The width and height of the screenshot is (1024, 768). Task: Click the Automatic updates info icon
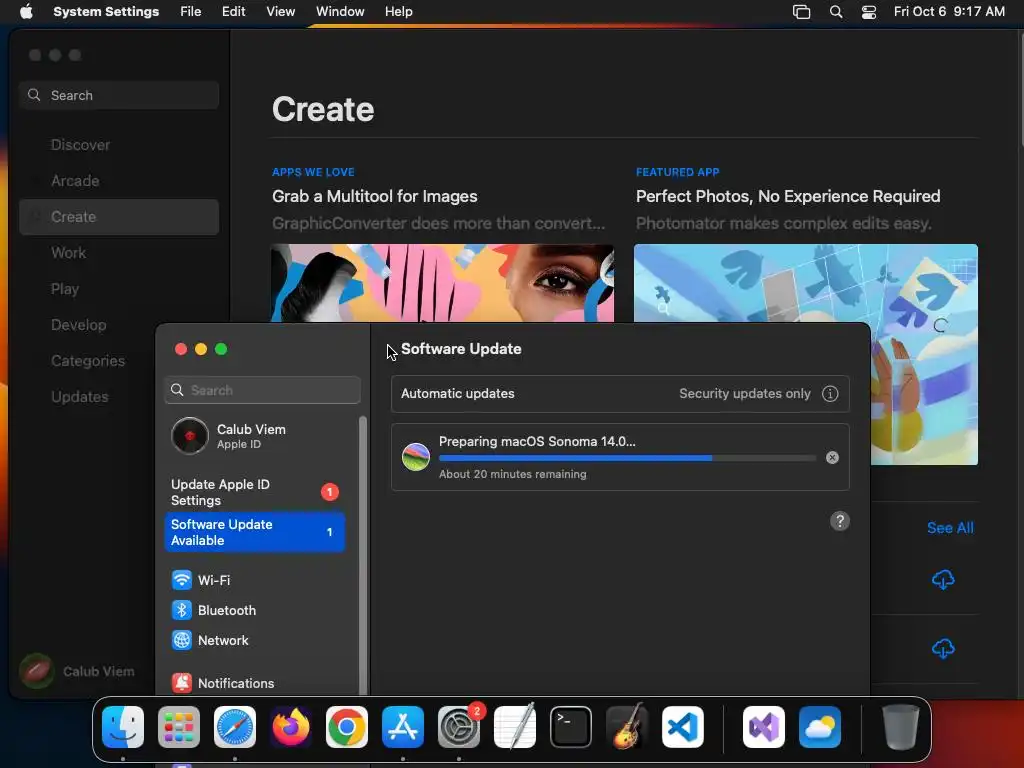click(830, 394)
